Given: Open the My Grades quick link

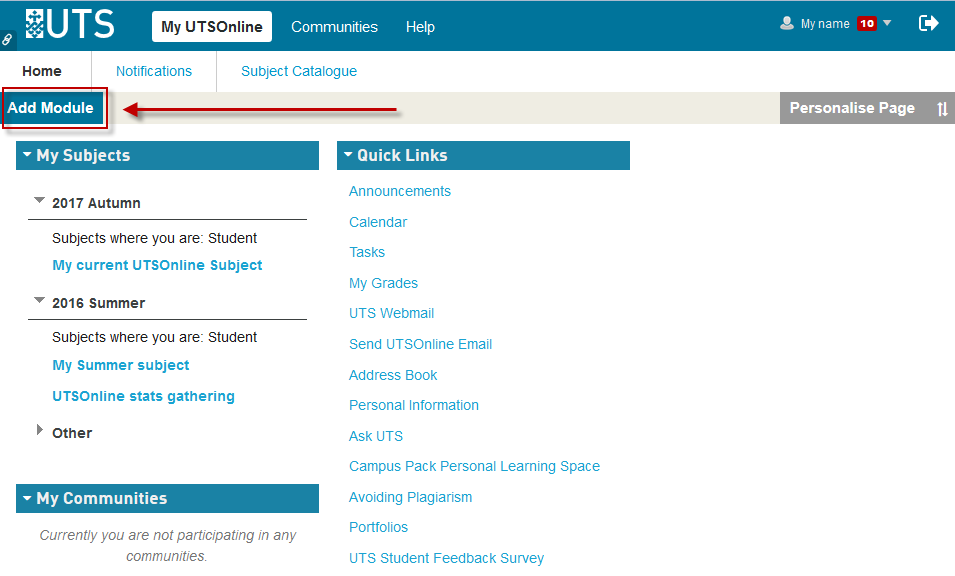Looking at the screenshot, I should pyautogui.click(x=383, y=283).
